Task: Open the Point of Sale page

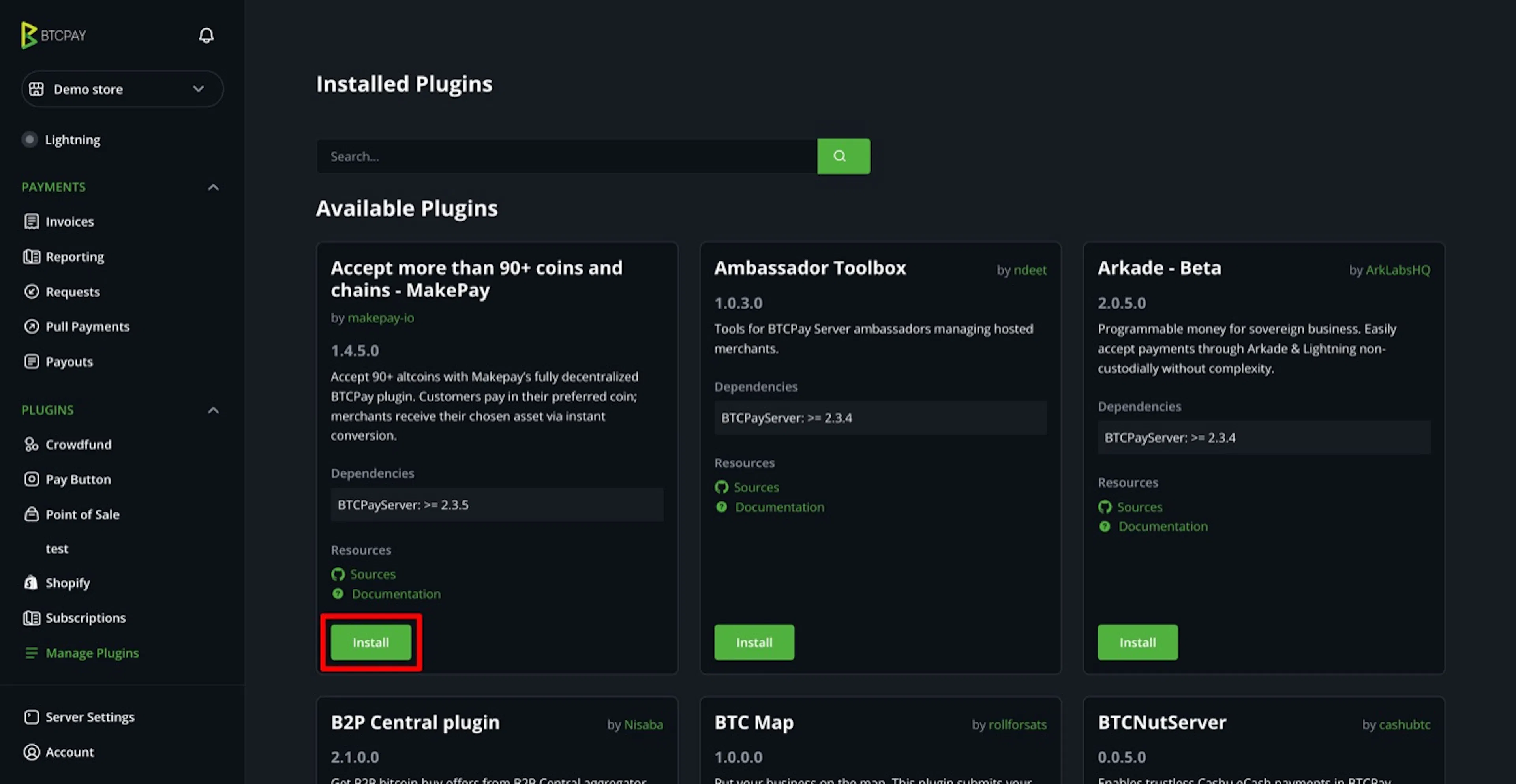Action: pos(83,514)
